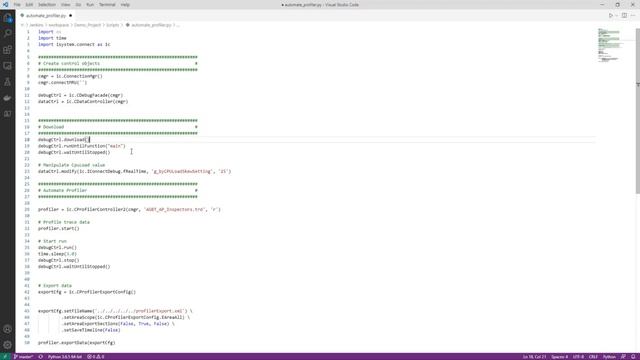Open the File menu
This screenshot has width=640, height=360.
(x=17, y=5)
